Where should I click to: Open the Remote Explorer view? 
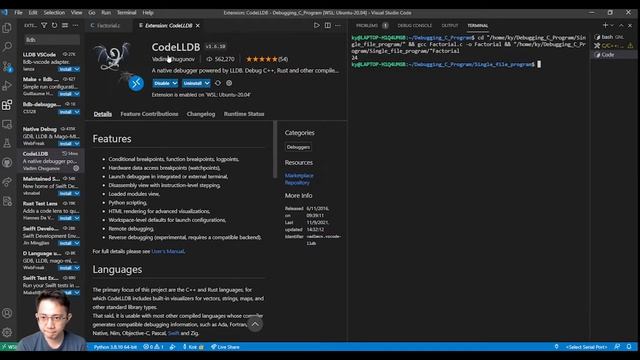click(x=7, y=124)
